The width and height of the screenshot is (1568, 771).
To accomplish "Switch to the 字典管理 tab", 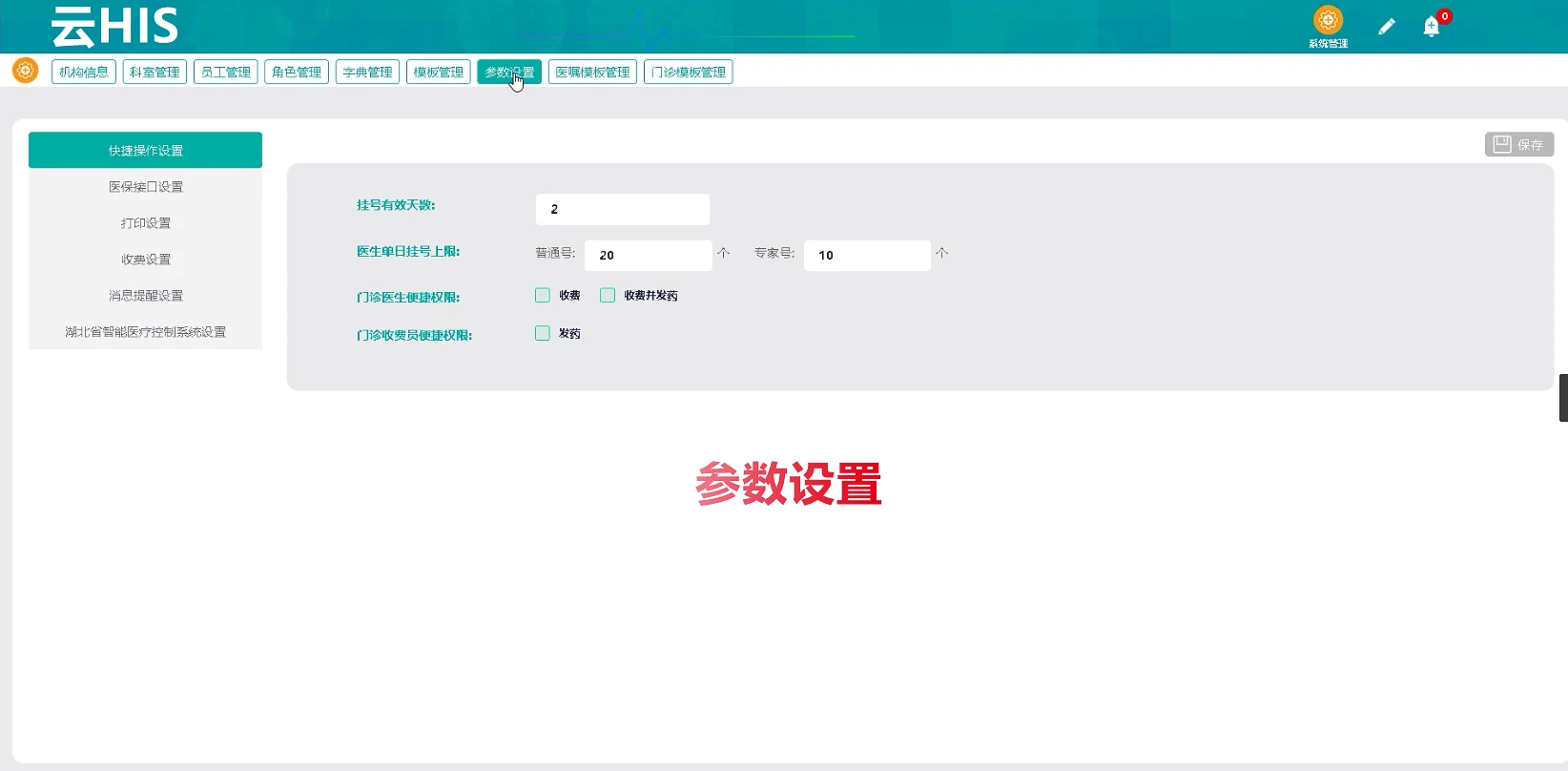I will [367, 72].
